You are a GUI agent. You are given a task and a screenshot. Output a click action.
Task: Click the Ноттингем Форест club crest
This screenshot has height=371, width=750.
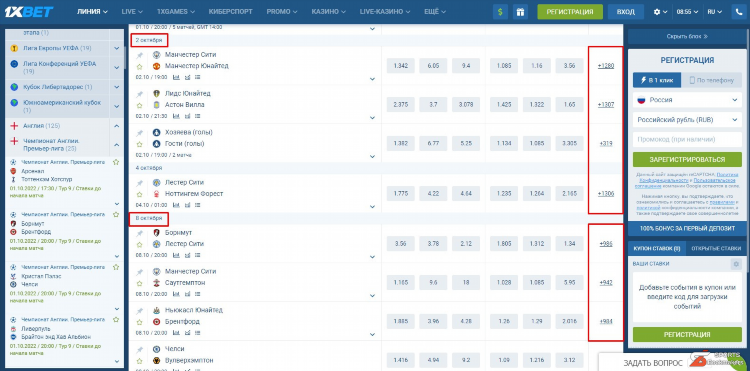click(156, 194)
